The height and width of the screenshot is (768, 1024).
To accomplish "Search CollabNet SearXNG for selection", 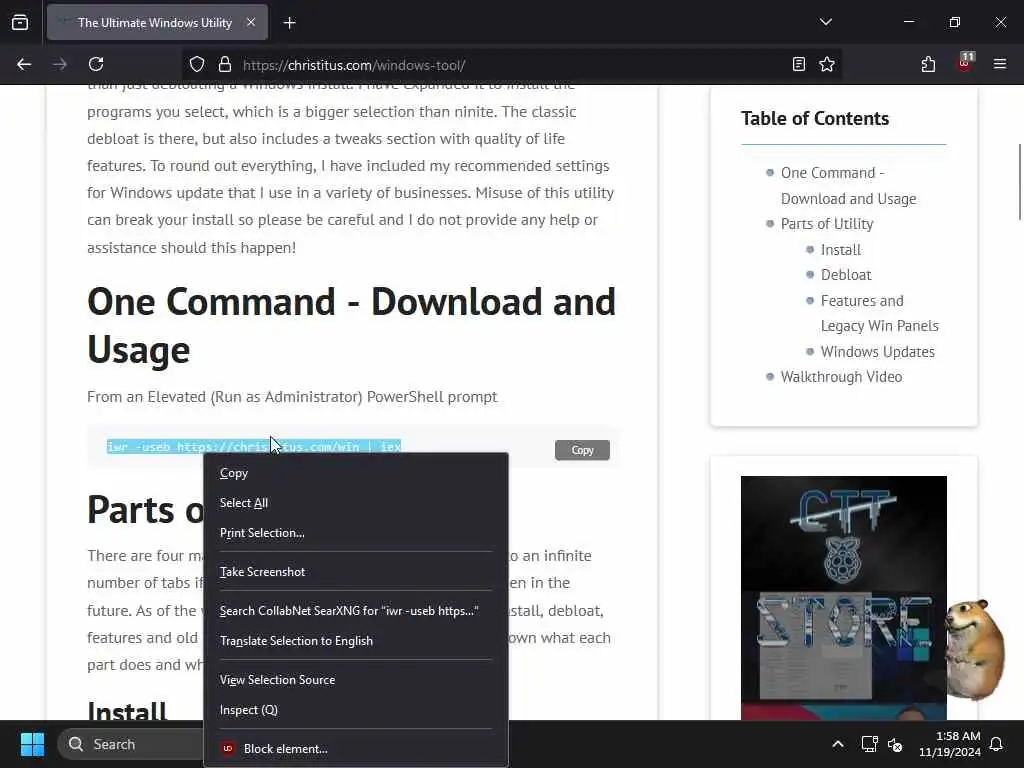I will point(356,611).
